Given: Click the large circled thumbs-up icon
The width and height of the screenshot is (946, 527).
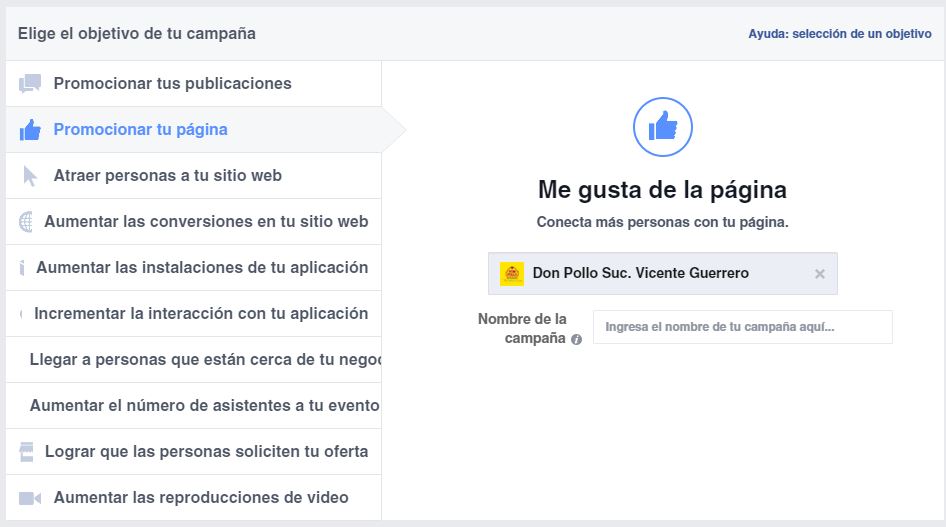Looking at the screenshot, I should coord(662,127).
